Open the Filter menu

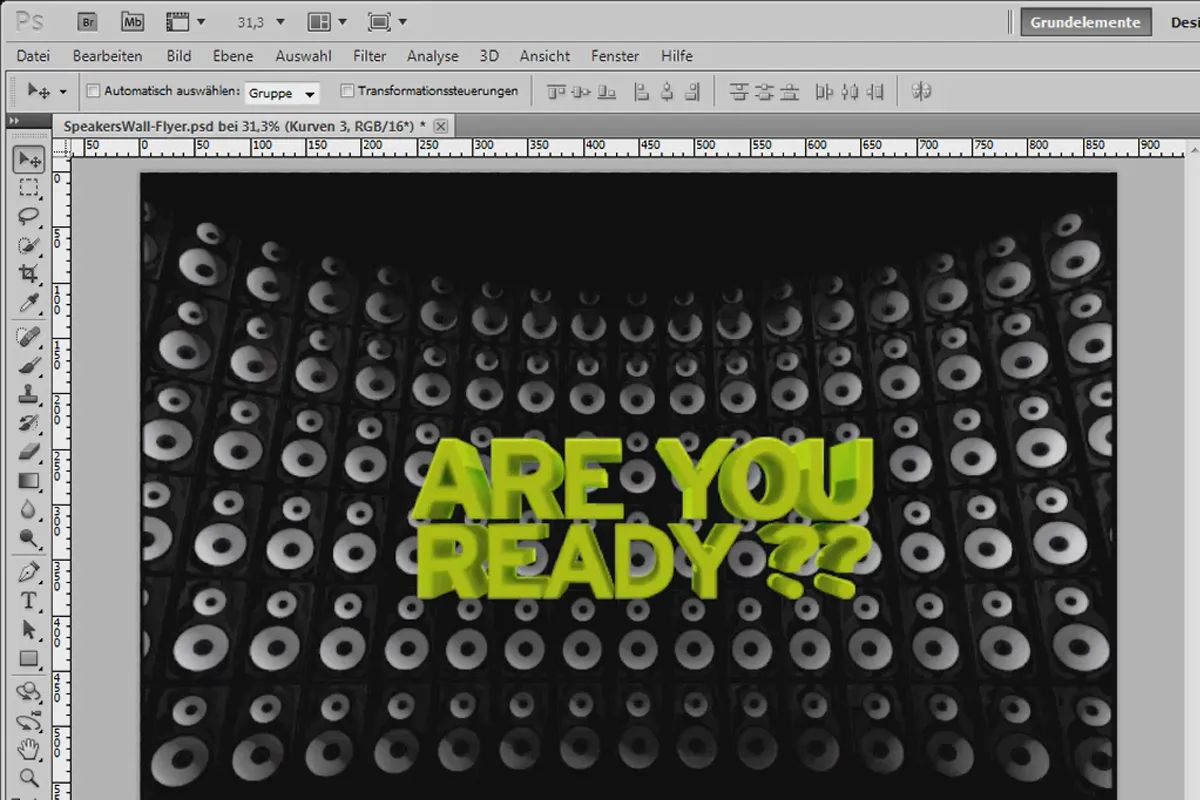coord(370,56)
